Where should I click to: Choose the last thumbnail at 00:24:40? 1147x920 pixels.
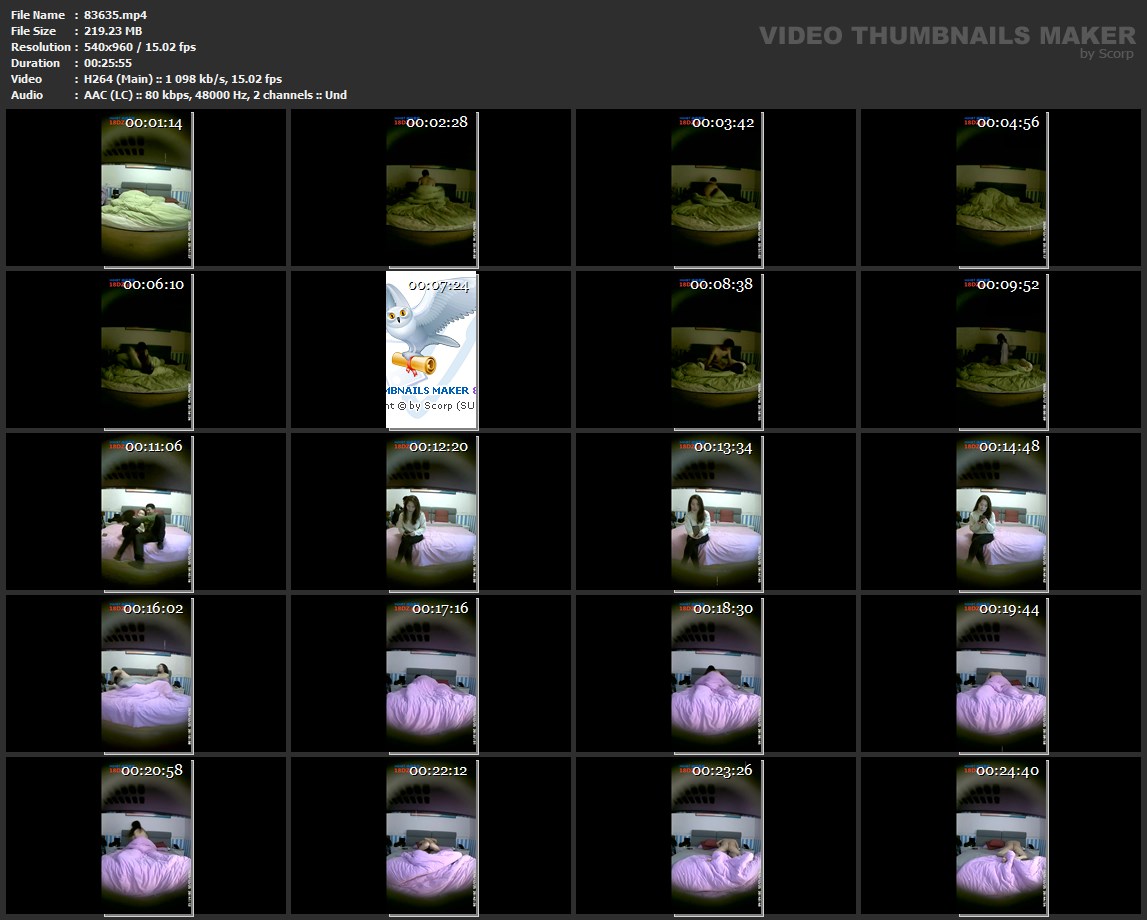(1002, 836)
